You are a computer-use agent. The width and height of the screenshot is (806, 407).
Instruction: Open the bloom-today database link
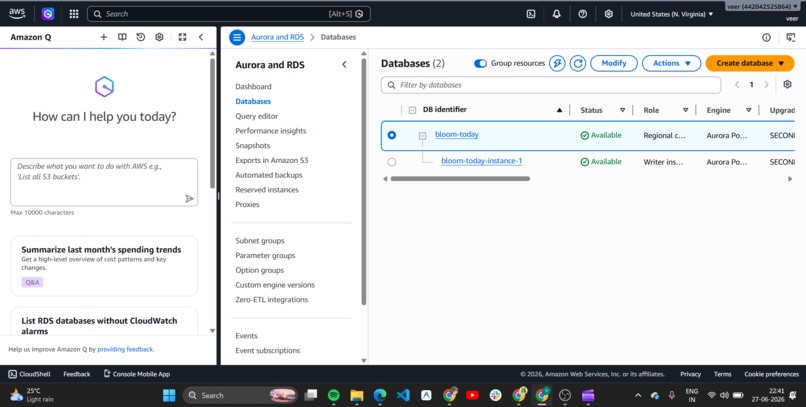456,134
